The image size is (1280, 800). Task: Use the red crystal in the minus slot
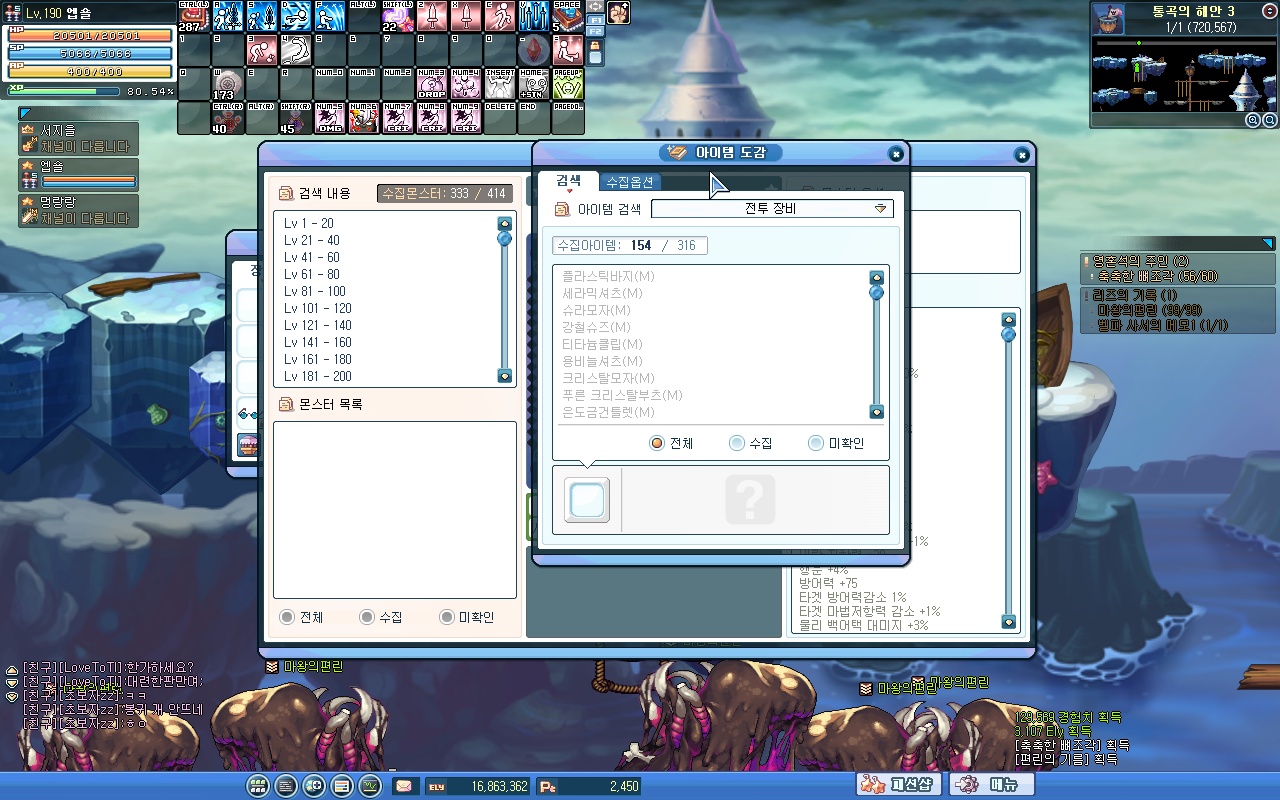point(534,51)
